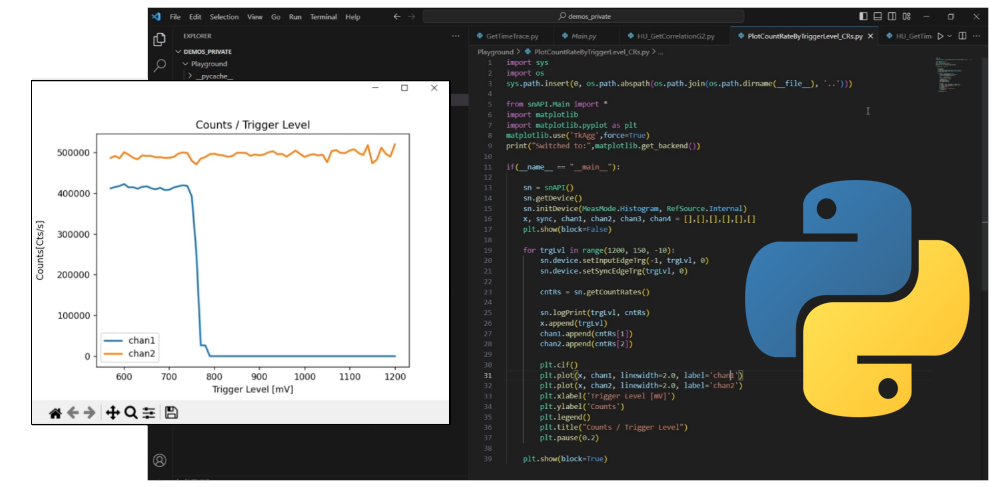Click the 'cntRs = sn.getCountRates()' line

point(595,293)
